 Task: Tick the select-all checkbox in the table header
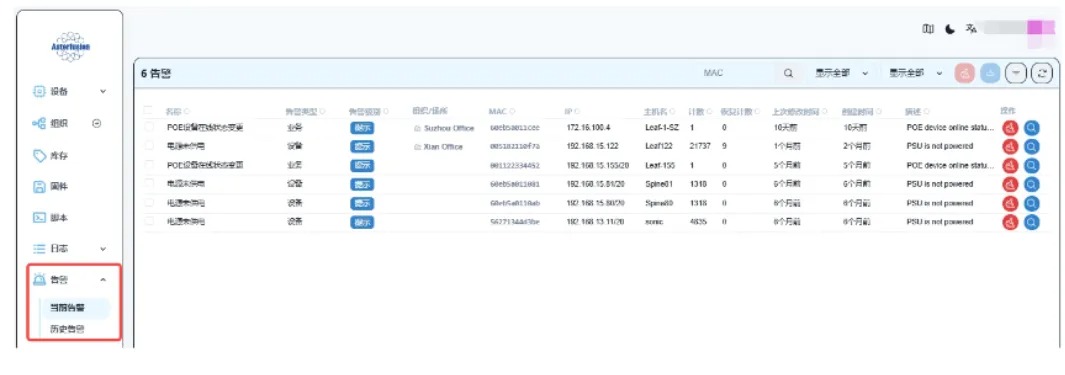point(149,111)
